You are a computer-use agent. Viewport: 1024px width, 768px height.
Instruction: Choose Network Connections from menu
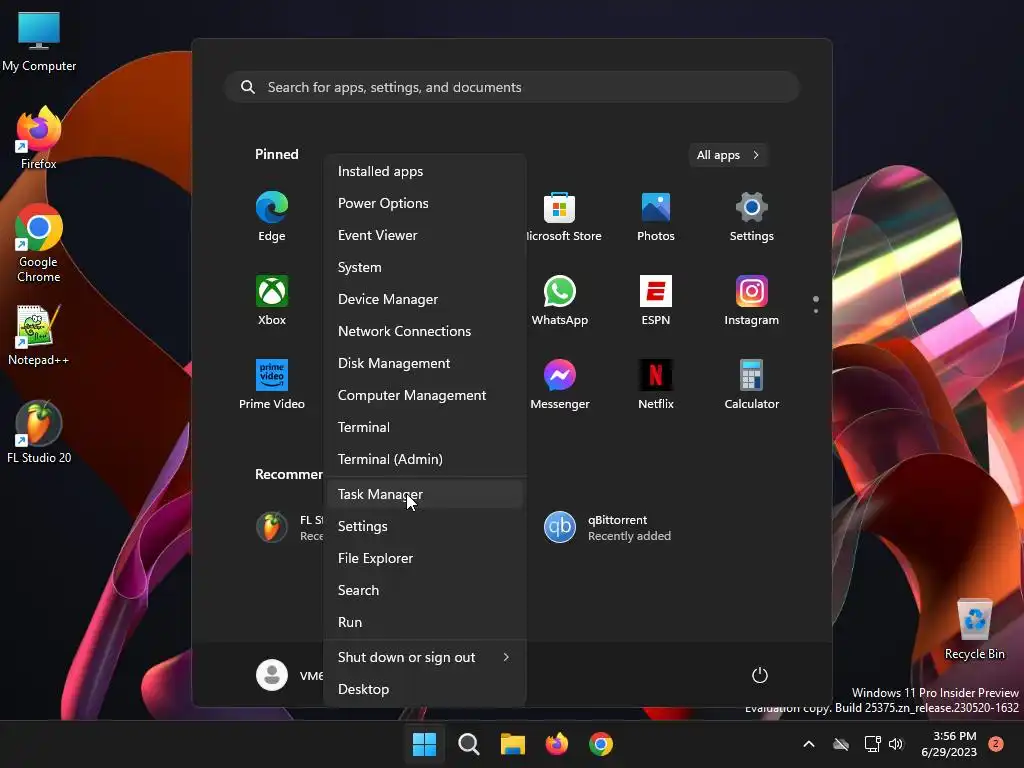[425, 331]
